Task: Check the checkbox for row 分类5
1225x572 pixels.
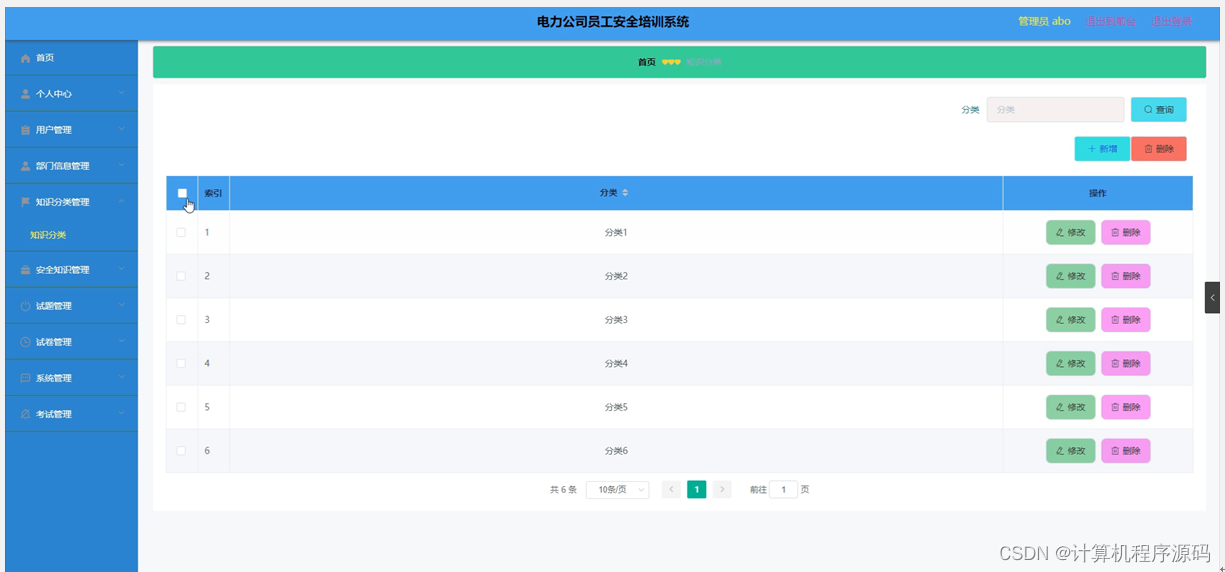Action: click(181, 407)
